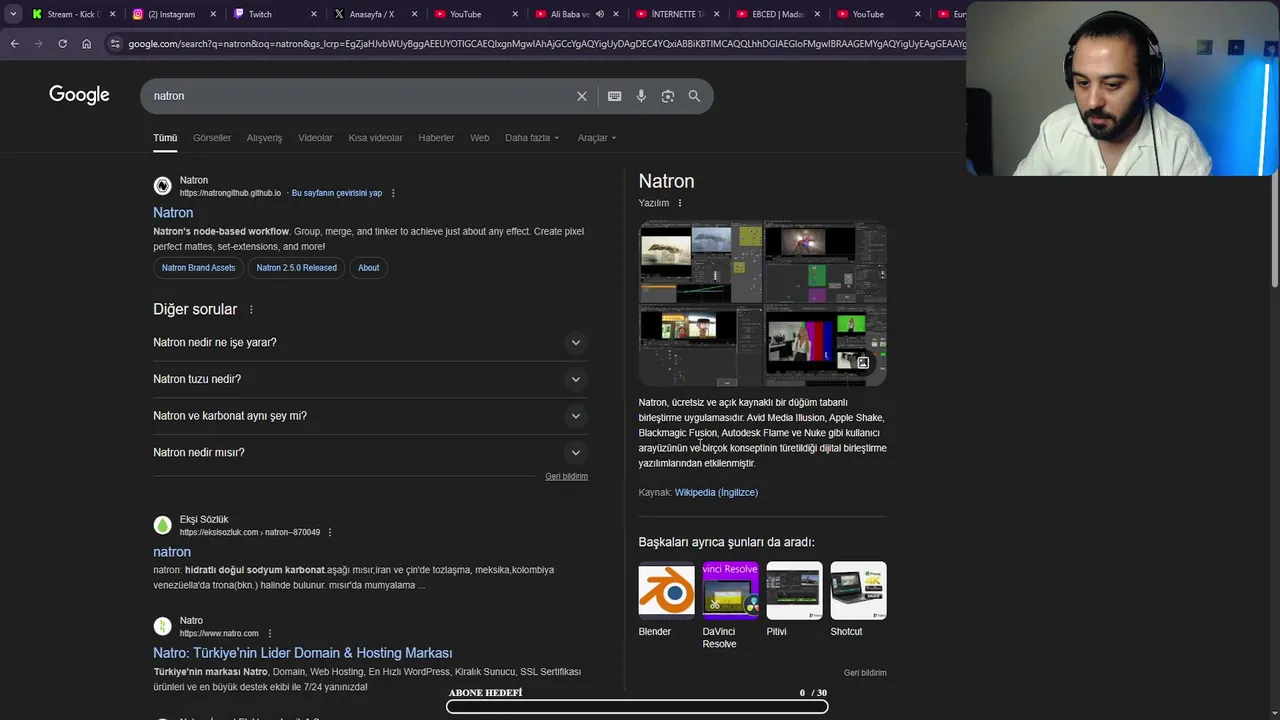The image size is (1280, 720).
Task: Open Natro Türkiye'nin Lider Domain link
Action: [302, 653]
